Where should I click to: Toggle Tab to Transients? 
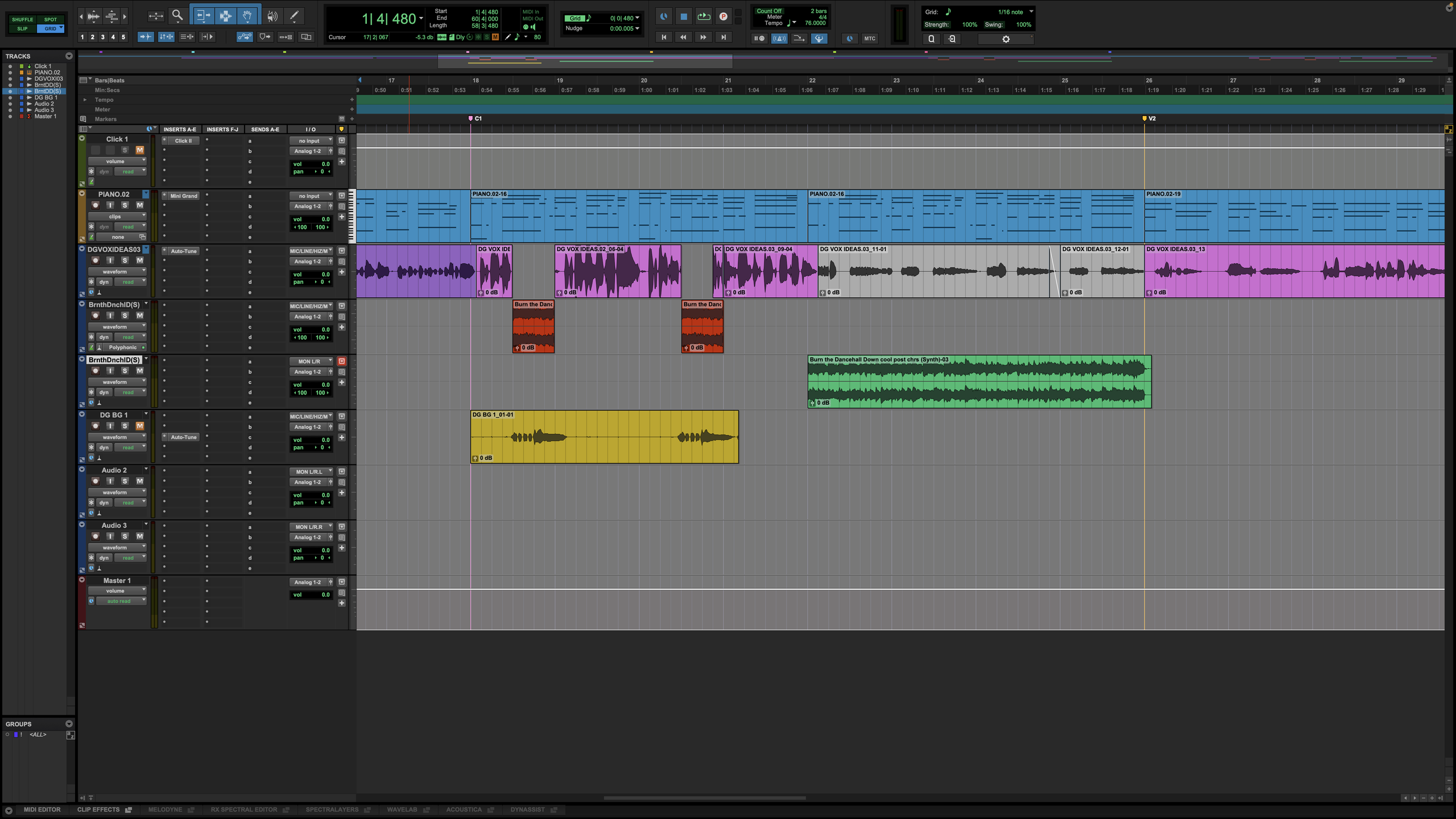coord(146,37)
